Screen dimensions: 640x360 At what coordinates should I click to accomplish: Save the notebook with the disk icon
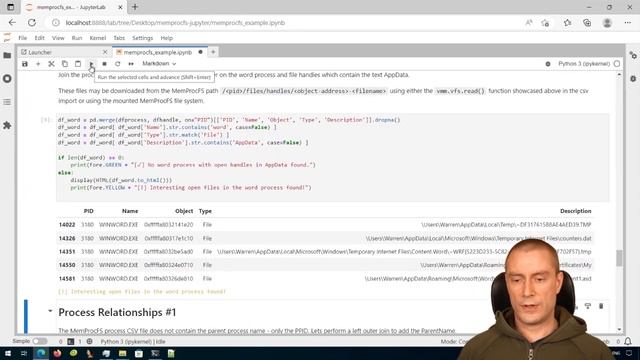(25, 64)
